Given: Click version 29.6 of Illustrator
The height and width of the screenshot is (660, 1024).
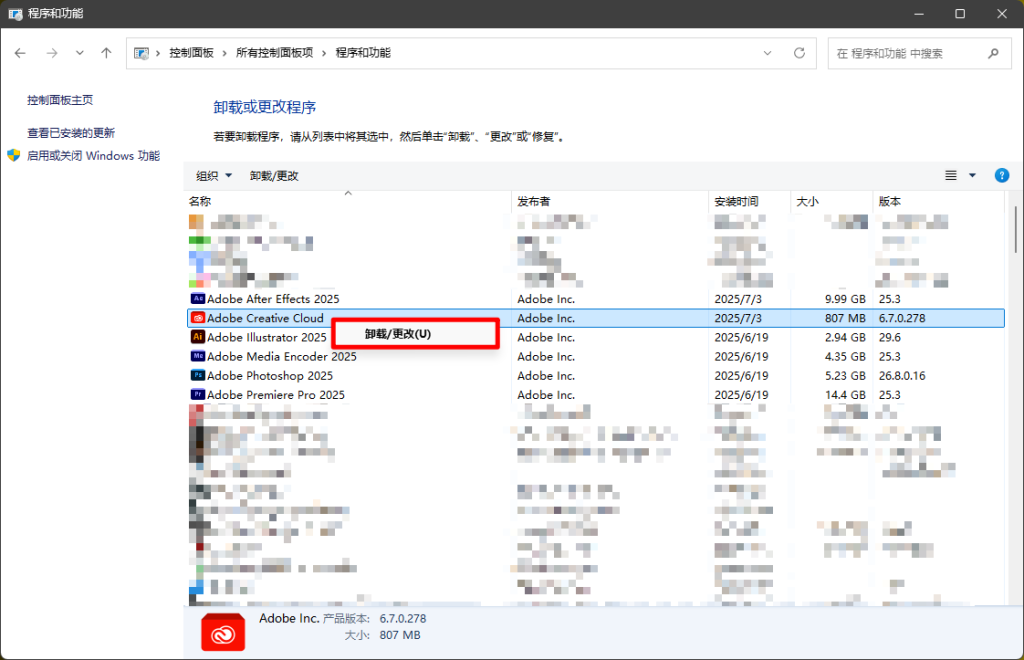Looking at the screenshot, I should [889, 338].
